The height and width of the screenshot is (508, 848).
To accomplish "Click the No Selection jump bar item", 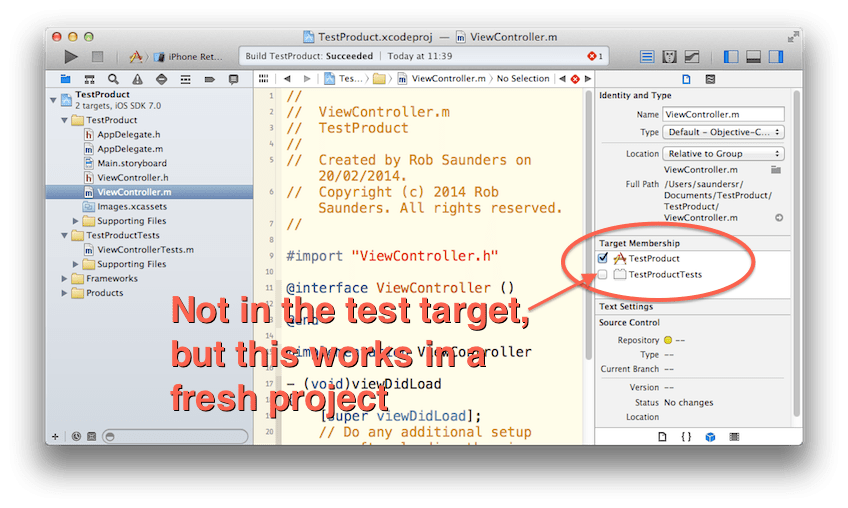I will tap(523, 79).
